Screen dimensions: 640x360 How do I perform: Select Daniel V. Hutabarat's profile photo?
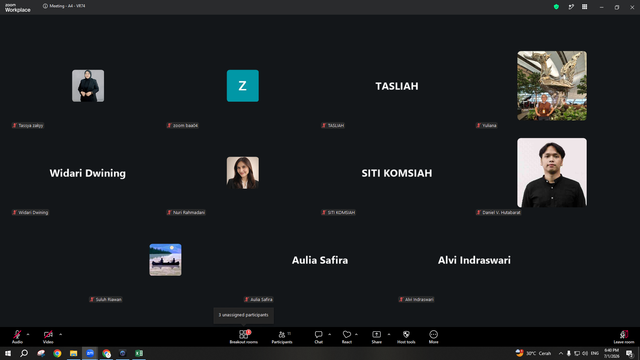(x=552, y=173)
